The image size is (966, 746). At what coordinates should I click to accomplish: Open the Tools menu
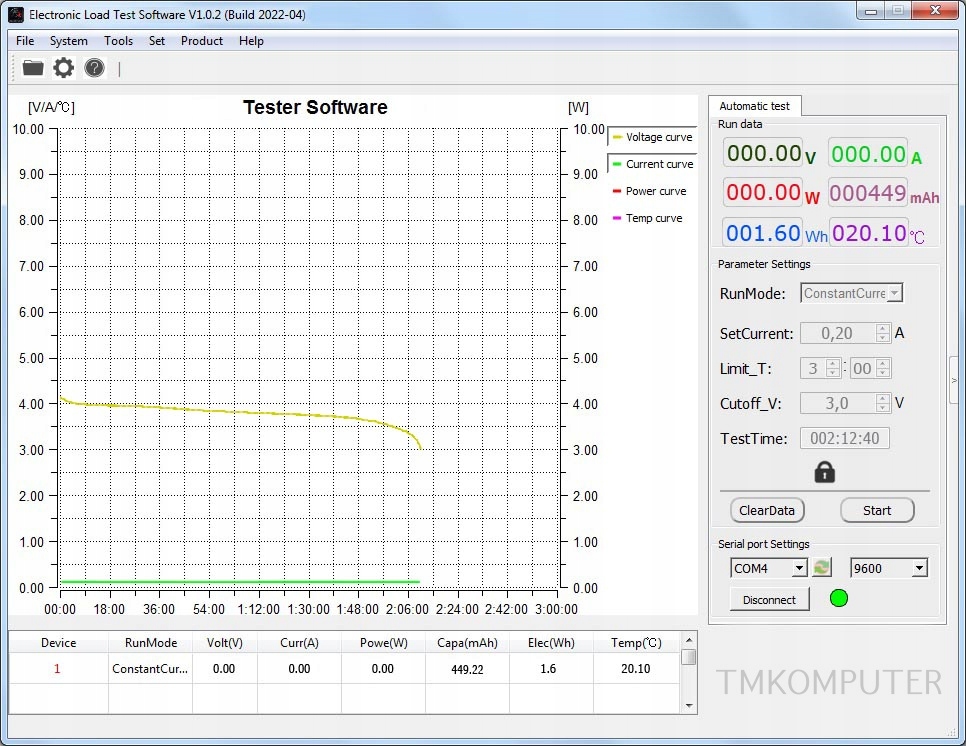(118, 41)
